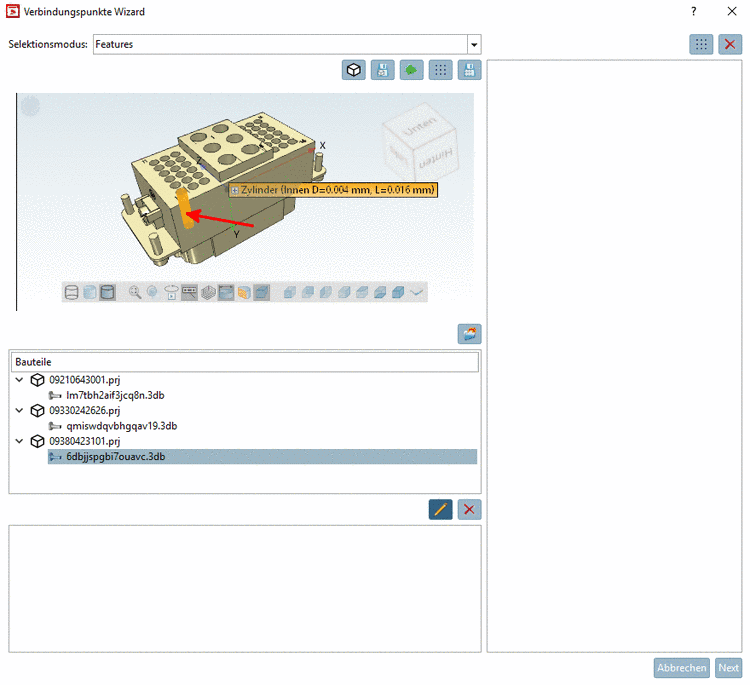Select the fifth cube view orientation icon
The width and height of the screenshot is (750, 685).
click(x=362, y=292)
